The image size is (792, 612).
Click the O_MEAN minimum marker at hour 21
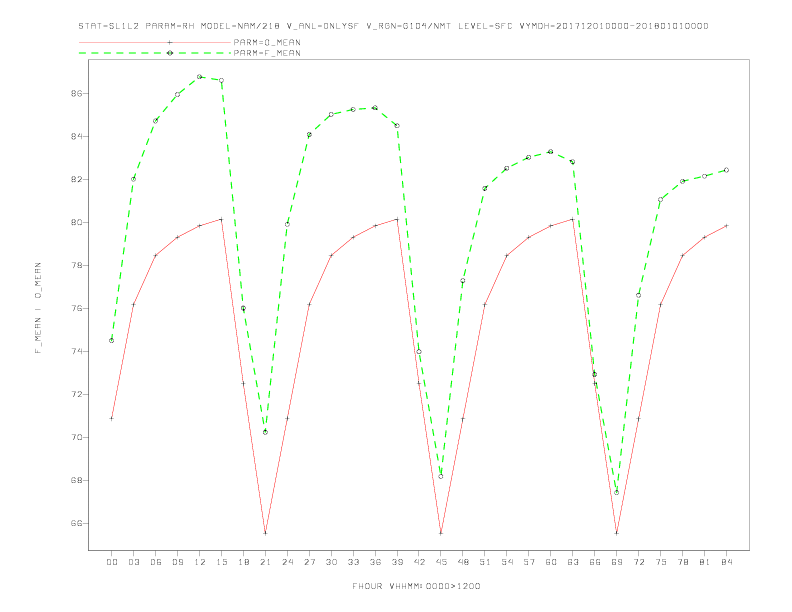click(265, 533)
